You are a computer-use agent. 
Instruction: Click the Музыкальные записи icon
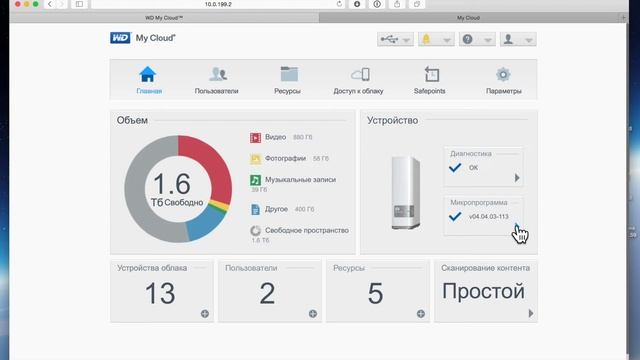(x=256, y=180)
